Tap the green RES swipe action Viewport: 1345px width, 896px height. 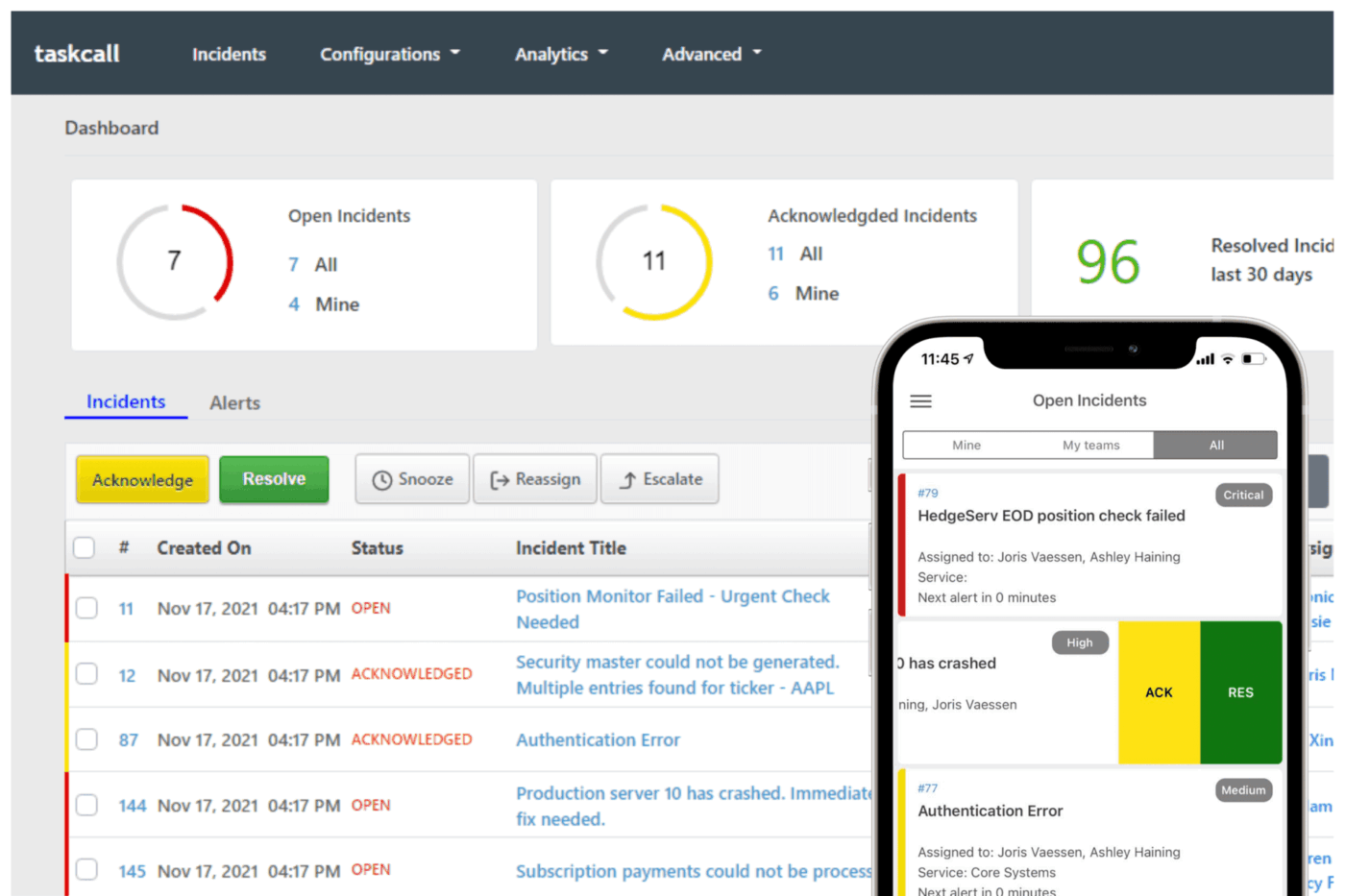[1240, 692]
